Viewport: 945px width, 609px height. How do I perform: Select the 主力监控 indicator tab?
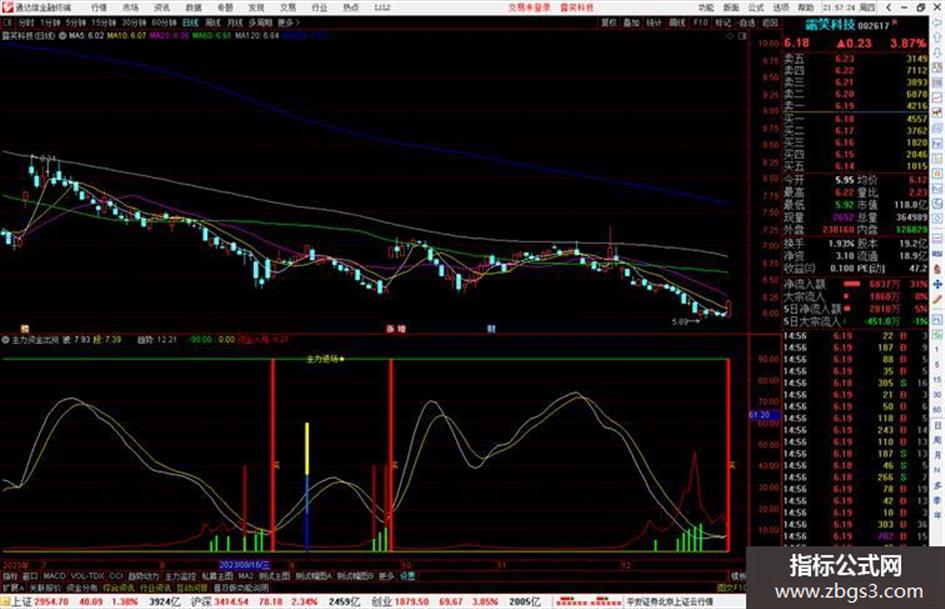180,576
